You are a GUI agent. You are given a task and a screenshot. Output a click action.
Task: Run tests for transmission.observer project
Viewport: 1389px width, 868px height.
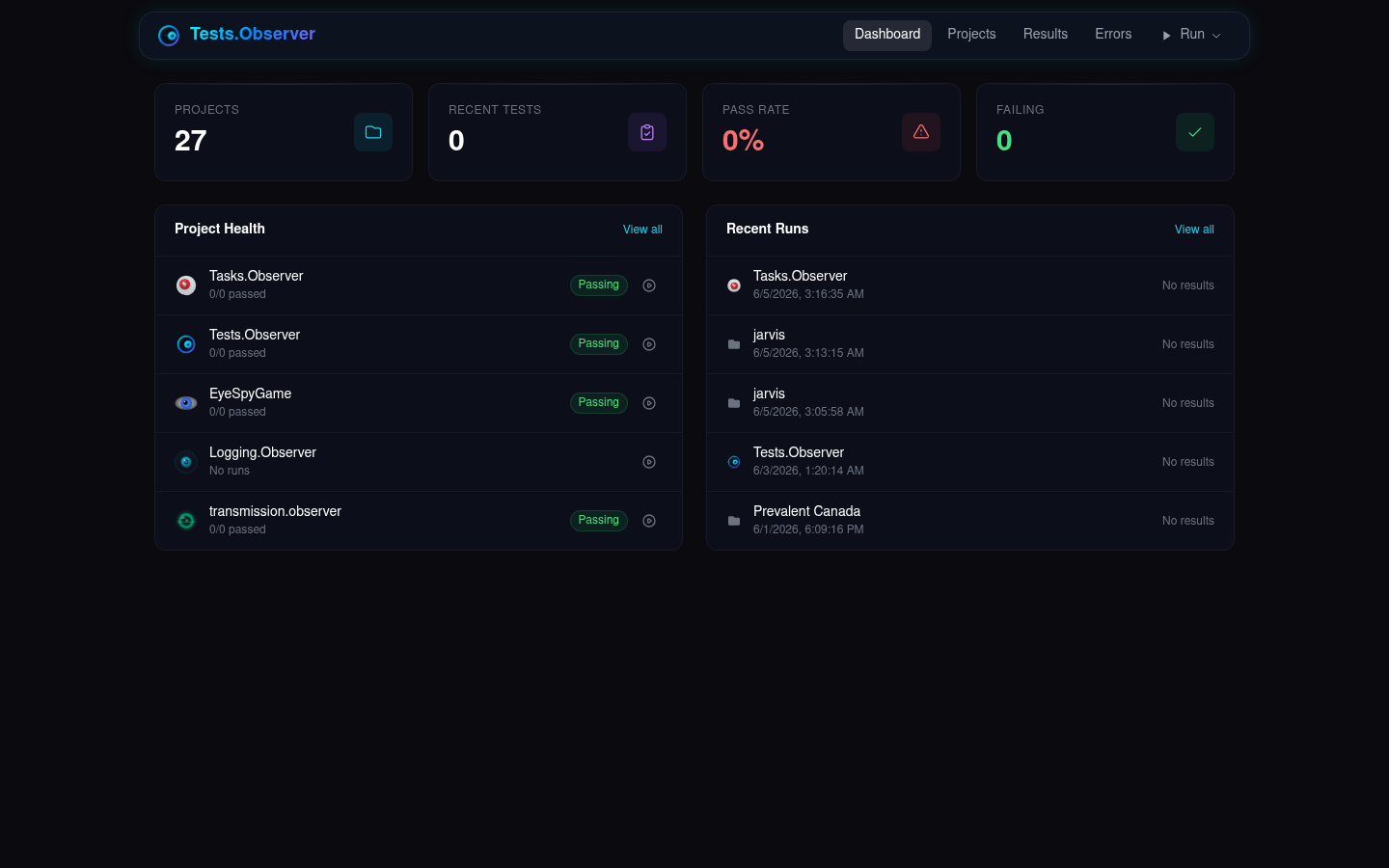pyautogui.click(x=649, y=521)
